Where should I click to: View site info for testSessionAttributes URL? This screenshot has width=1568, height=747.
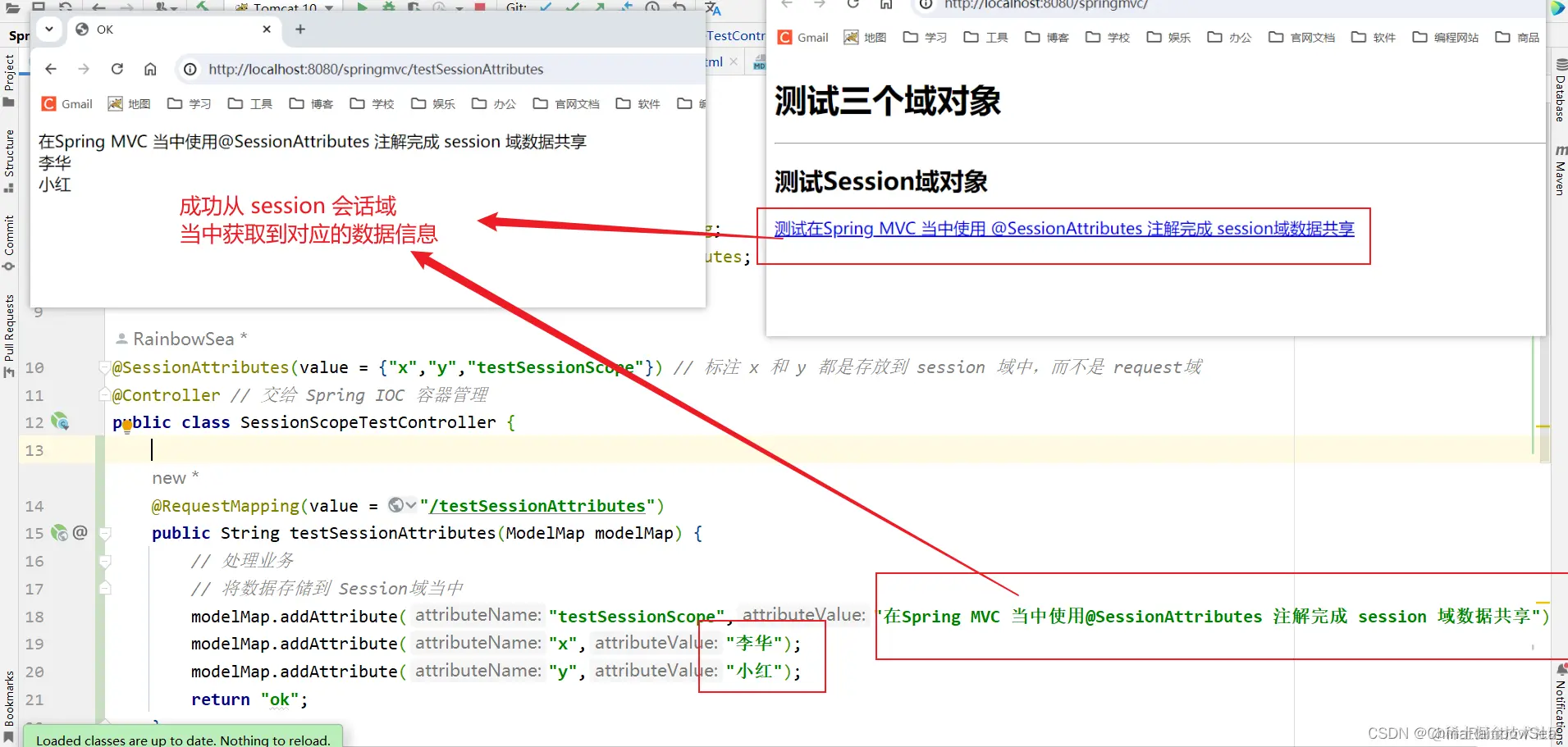[190, 69]
